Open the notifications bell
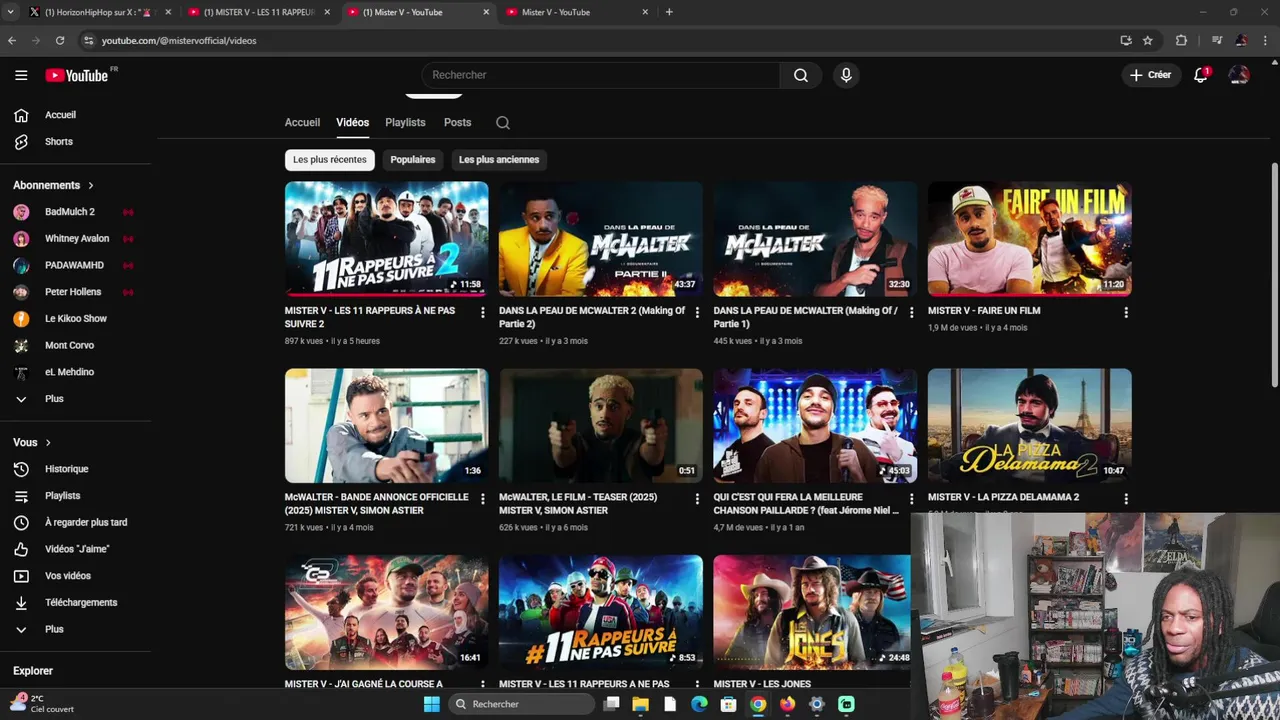This screenshot has width=1280, height=720. [x=1201, y=75]
